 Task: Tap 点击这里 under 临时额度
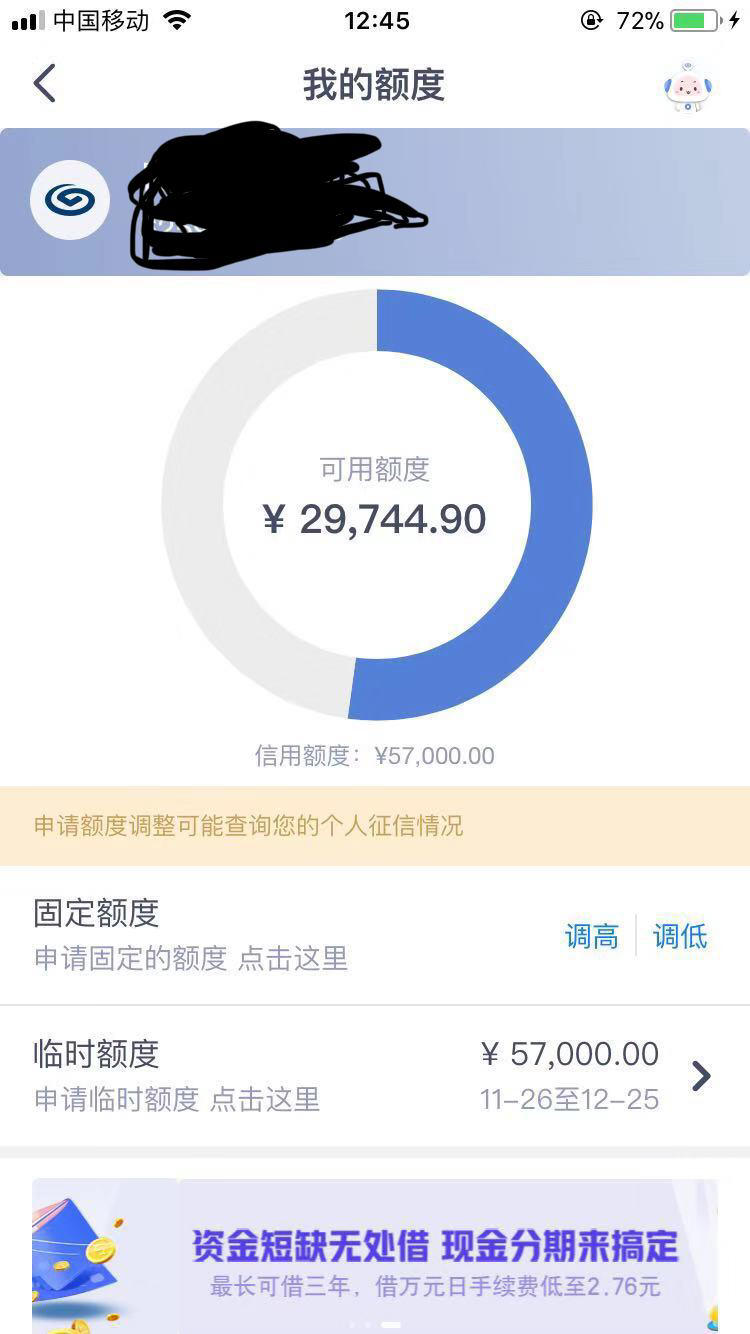(265, 1100)
